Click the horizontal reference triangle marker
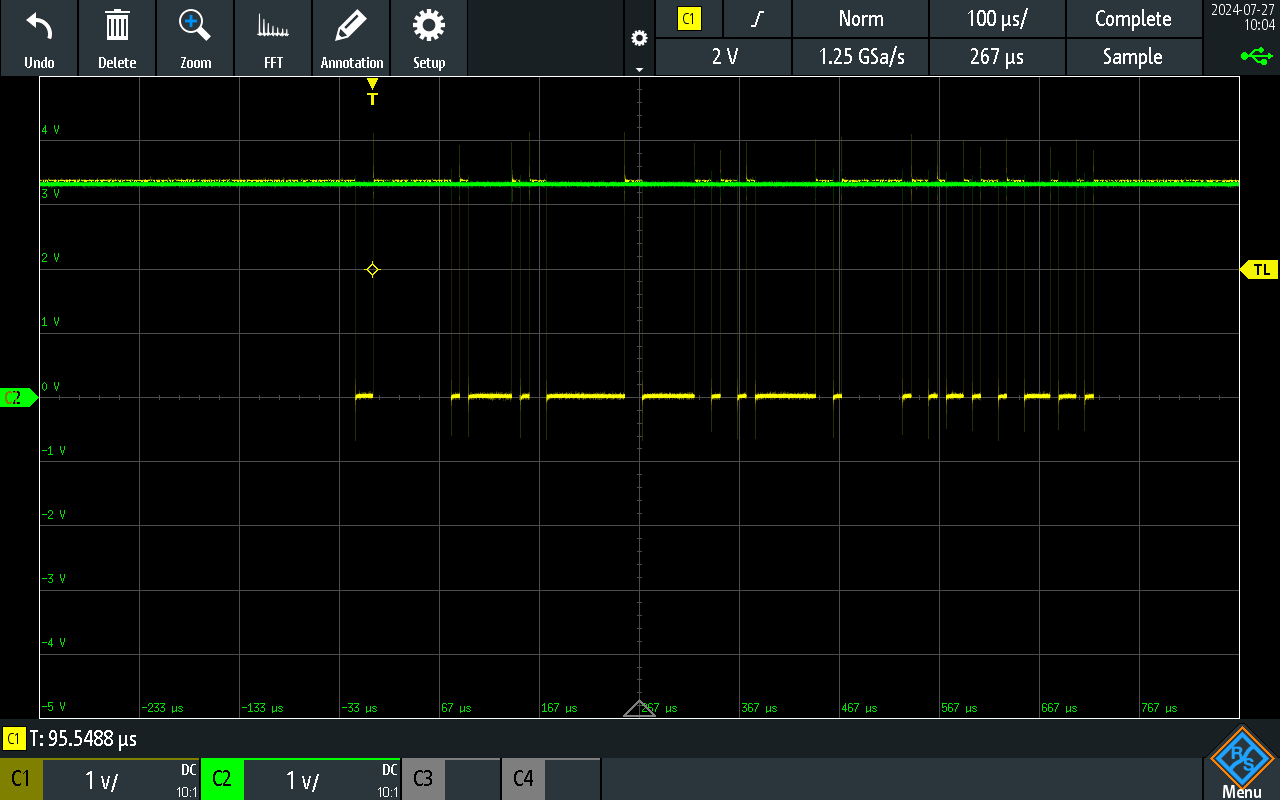 639,709
